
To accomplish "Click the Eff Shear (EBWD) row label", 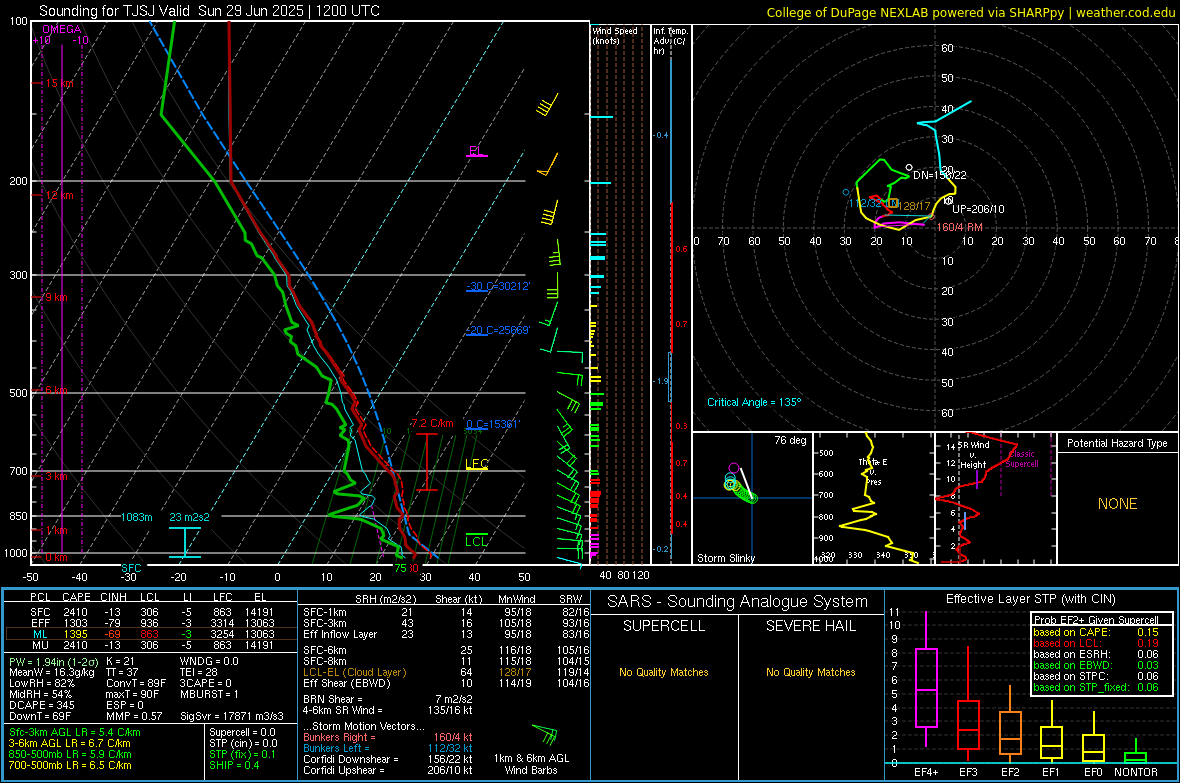I will coord(346,683).
